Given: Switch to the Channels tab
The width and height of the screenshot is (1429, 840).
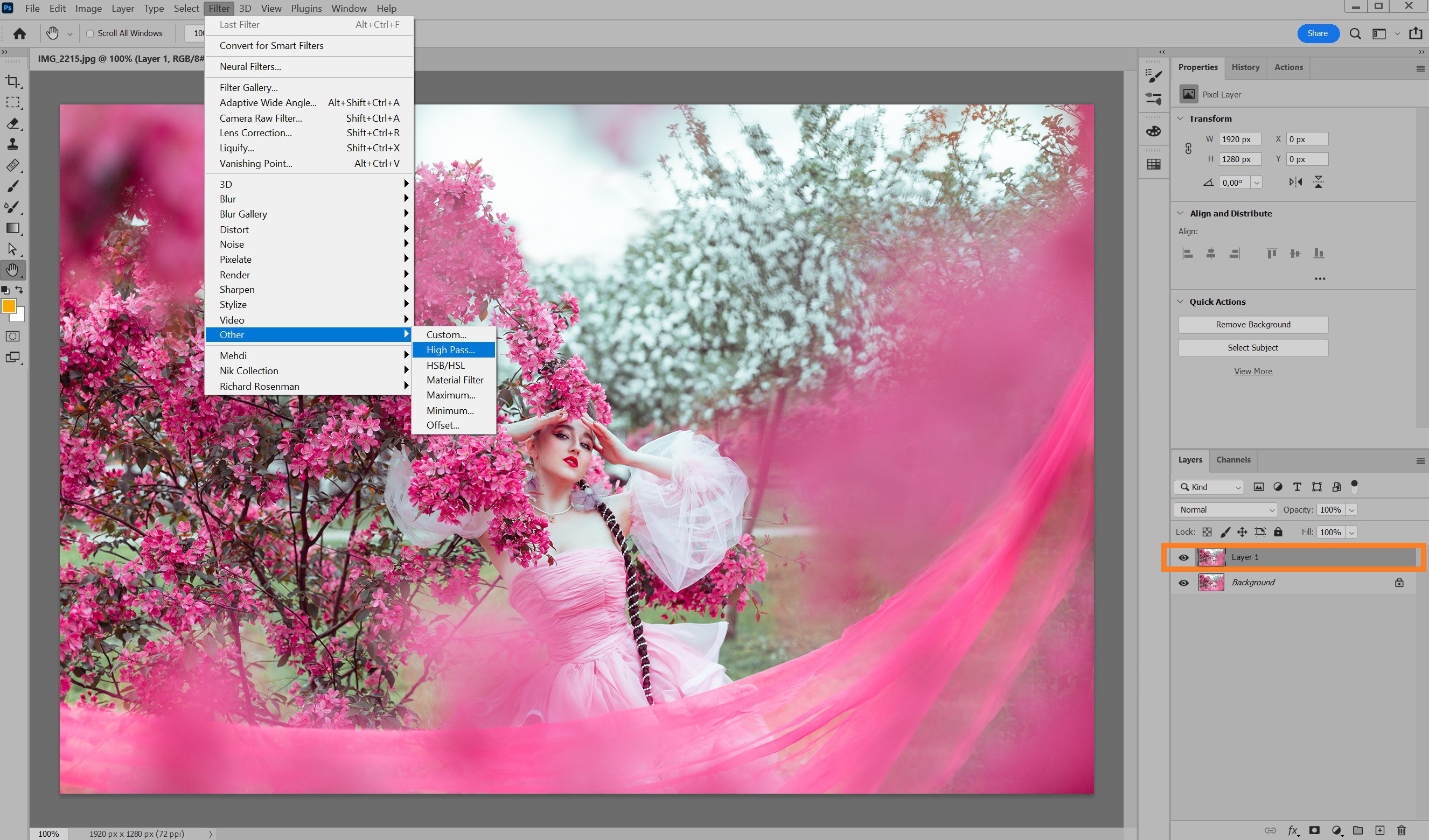Looking at the screenshot, I should click(1233, 460).
